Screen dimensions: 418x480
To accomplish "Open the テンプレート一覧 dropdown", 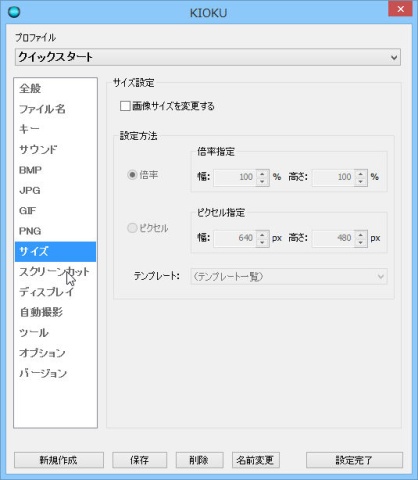I will 289,277.
